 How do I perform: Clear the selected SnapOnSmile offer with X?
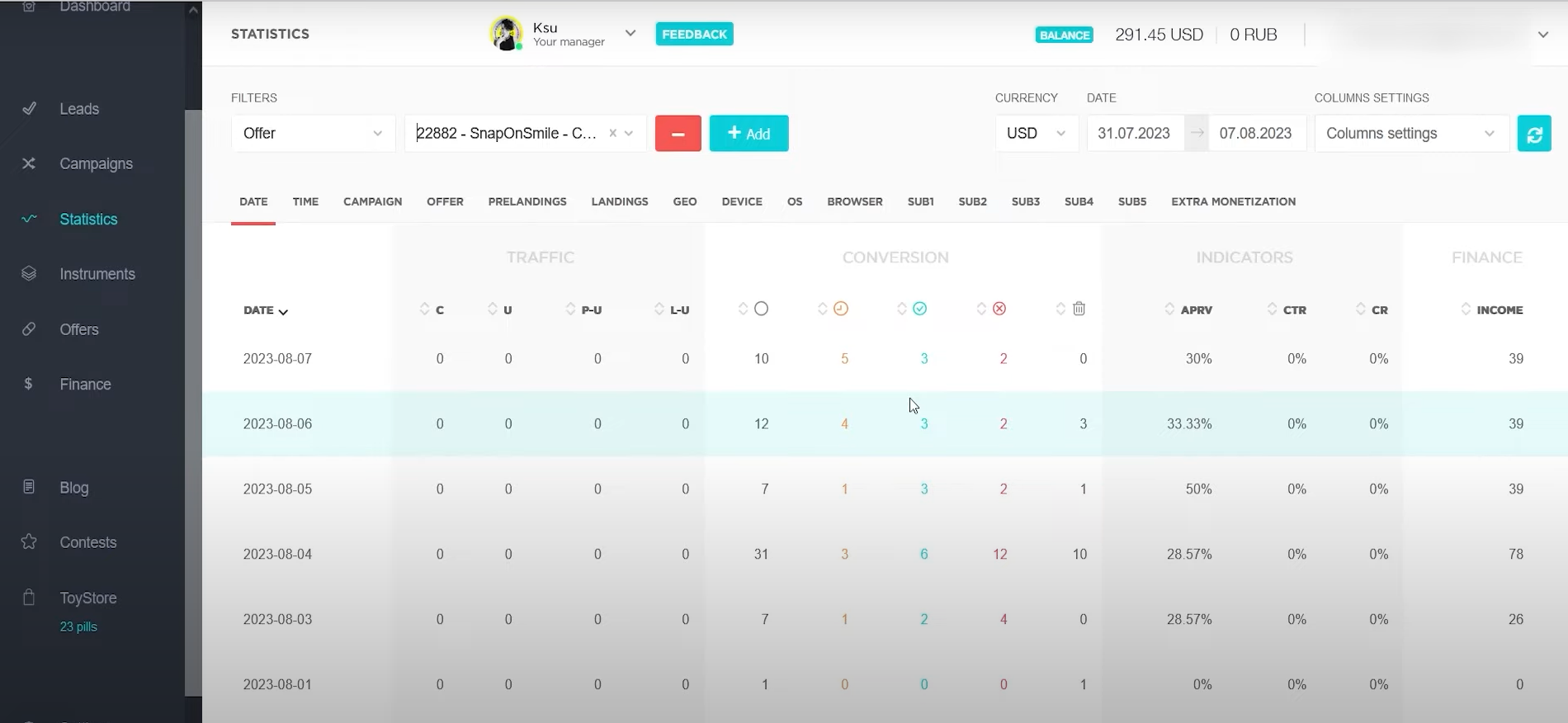(612, 133)
